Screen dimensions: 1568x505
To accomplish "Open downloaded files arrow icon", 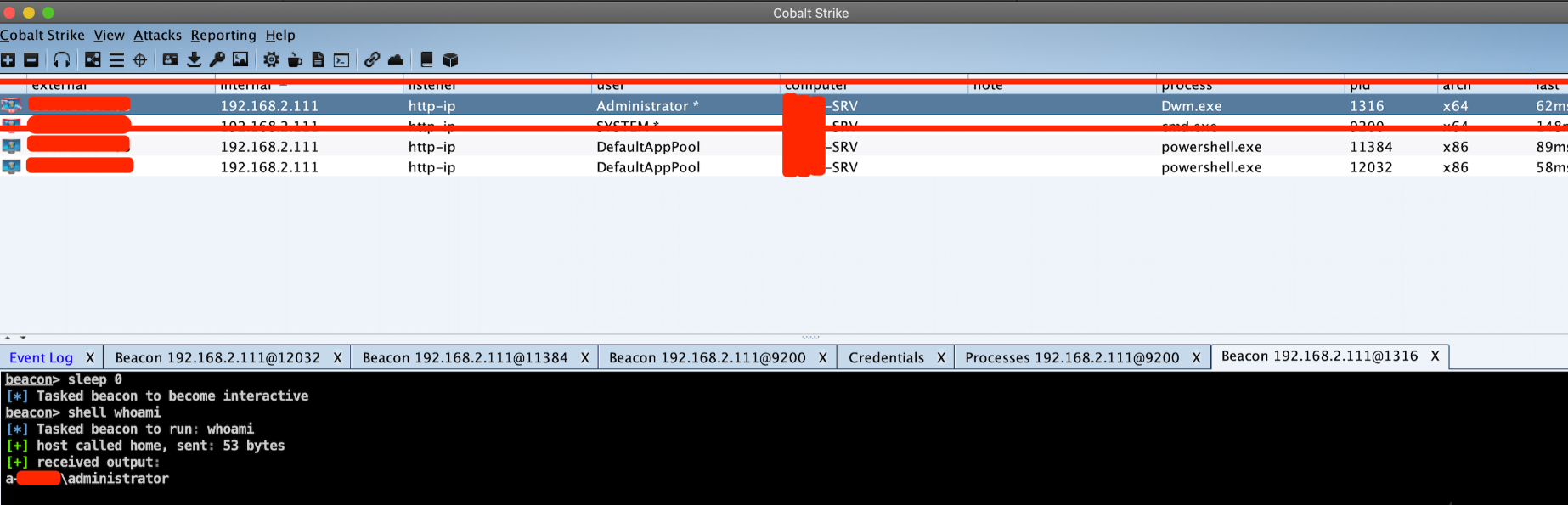I will coord(195,59).
